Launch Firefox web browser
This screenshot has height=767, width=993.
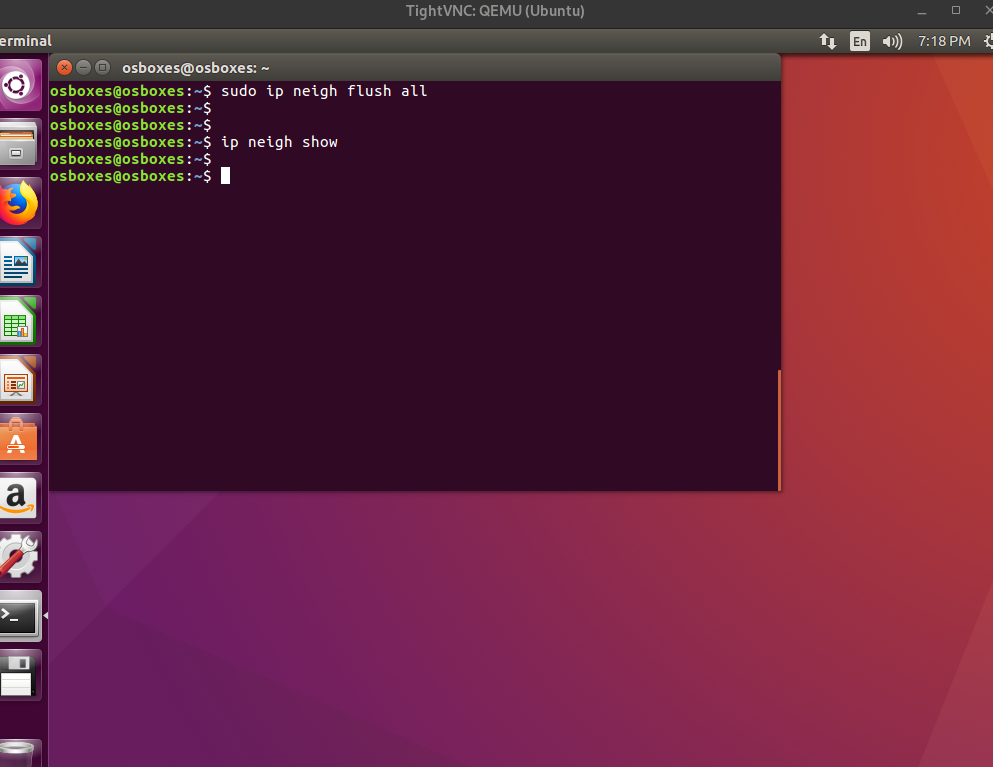point(19,203)
